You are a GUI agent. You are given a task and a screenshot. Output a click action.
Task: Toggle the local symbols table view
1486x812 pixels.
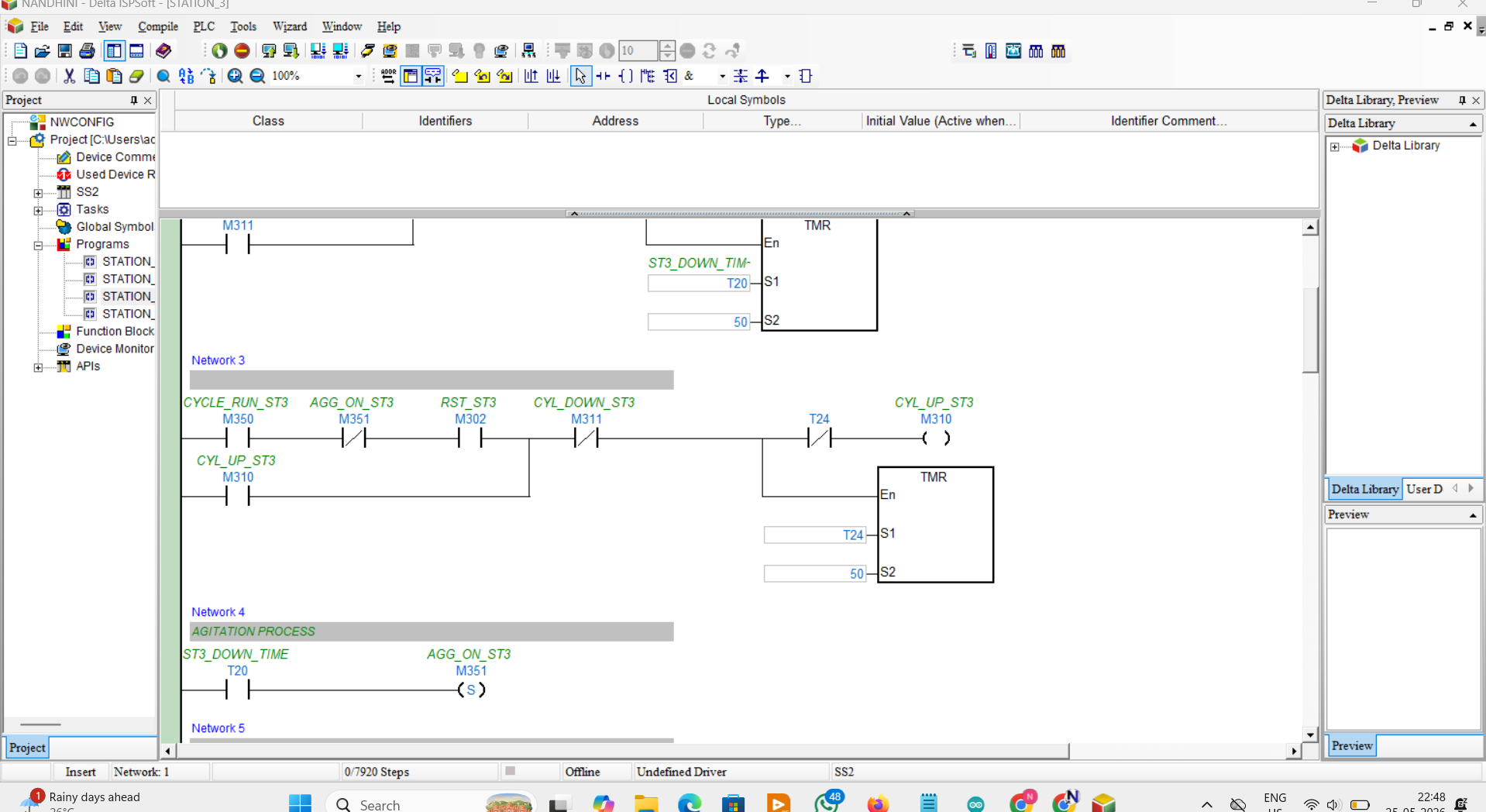click(x=411, y=76)
